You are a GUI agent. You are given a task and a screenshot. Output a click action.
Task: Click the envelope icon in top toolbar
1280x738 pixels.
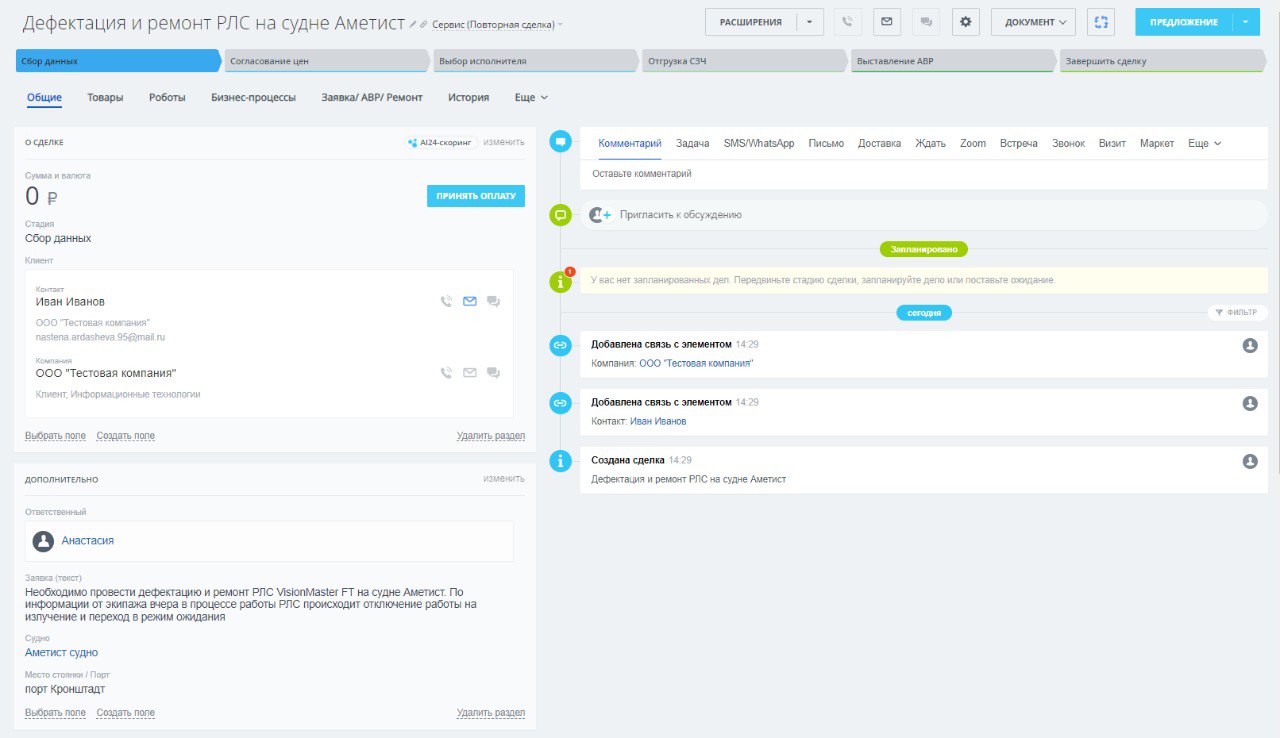[887, 22]
